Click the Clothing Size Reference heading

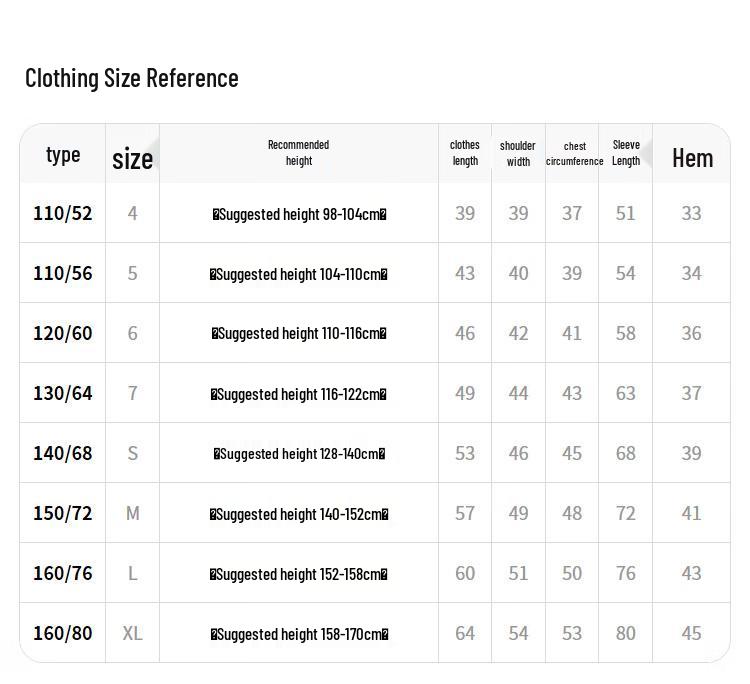[132, 78]
